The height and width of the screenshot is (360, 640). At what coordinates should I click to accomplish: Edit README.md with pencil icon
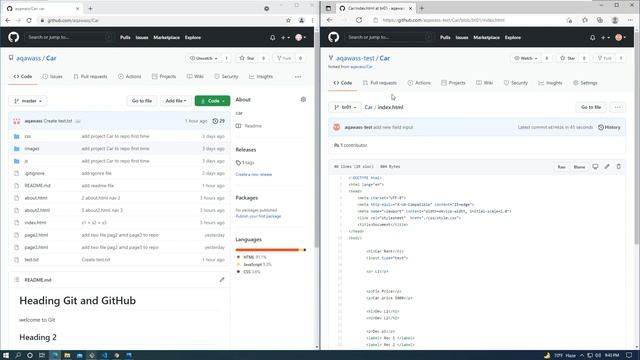pyautogui.click(x=222, y=280)
